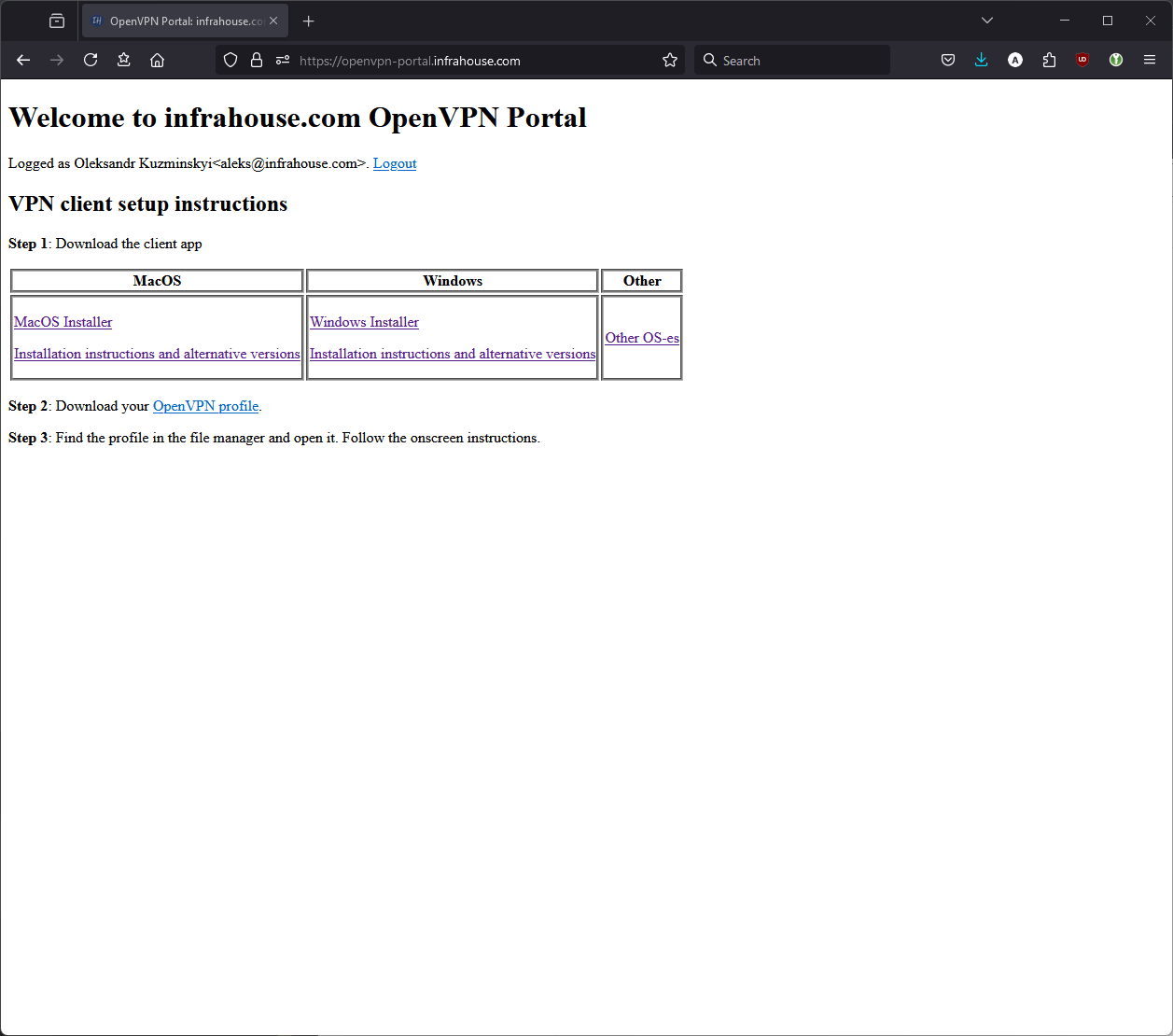Reload the current page
1173x1036 pixels.
91,60
